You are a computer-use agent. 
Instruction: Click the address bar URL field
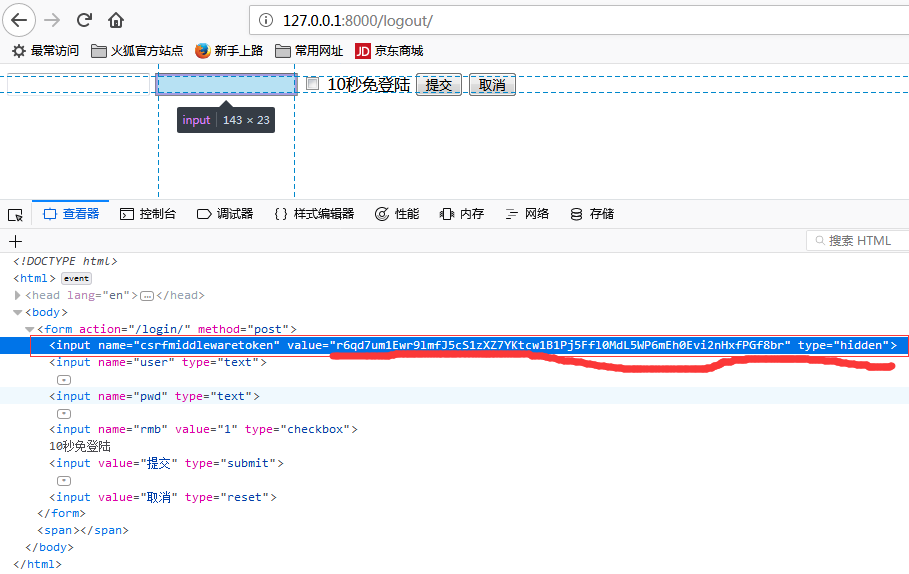(580, 20)
